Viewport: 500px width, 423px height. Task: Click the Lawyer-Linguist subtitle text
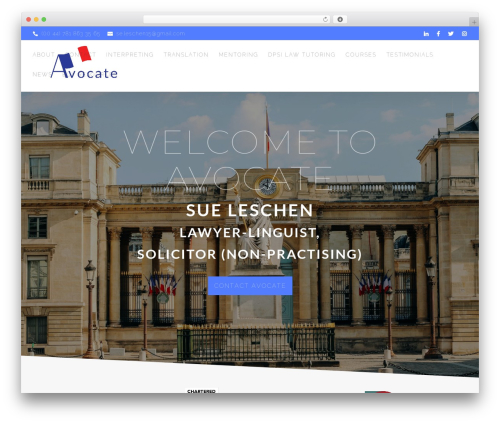click(250, 233)
